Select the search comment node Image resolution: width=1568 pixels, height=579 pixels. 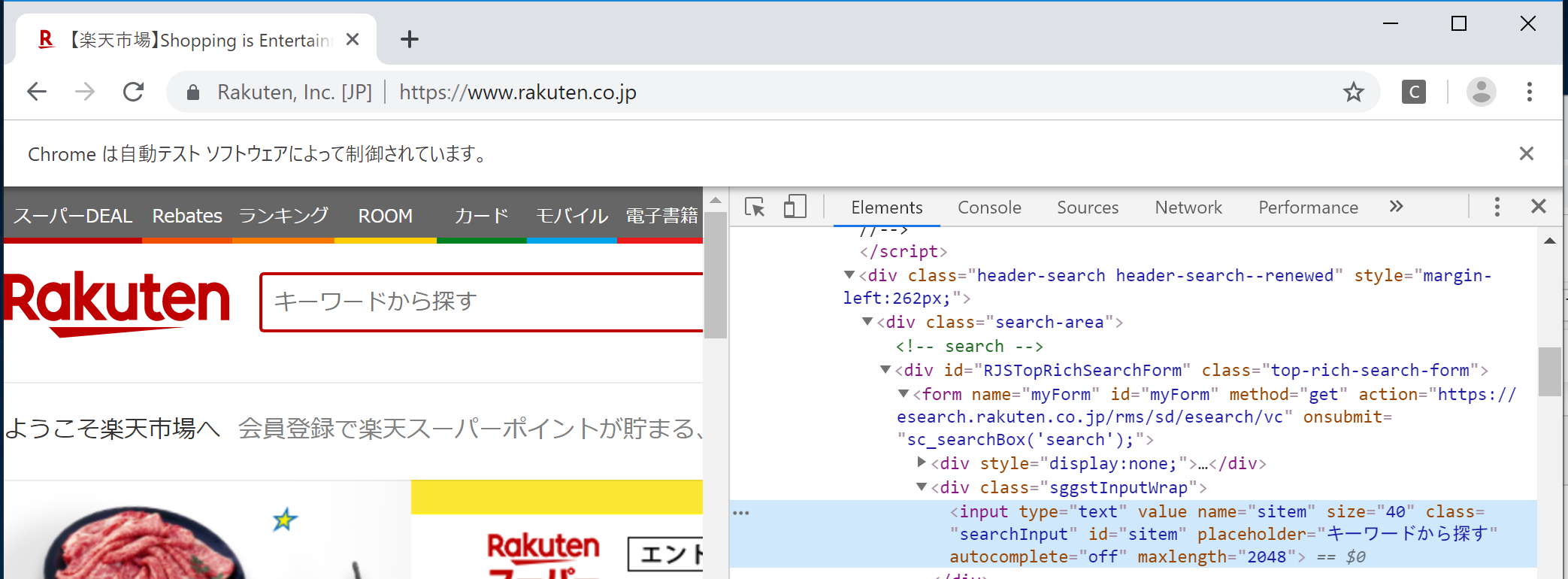969,346
